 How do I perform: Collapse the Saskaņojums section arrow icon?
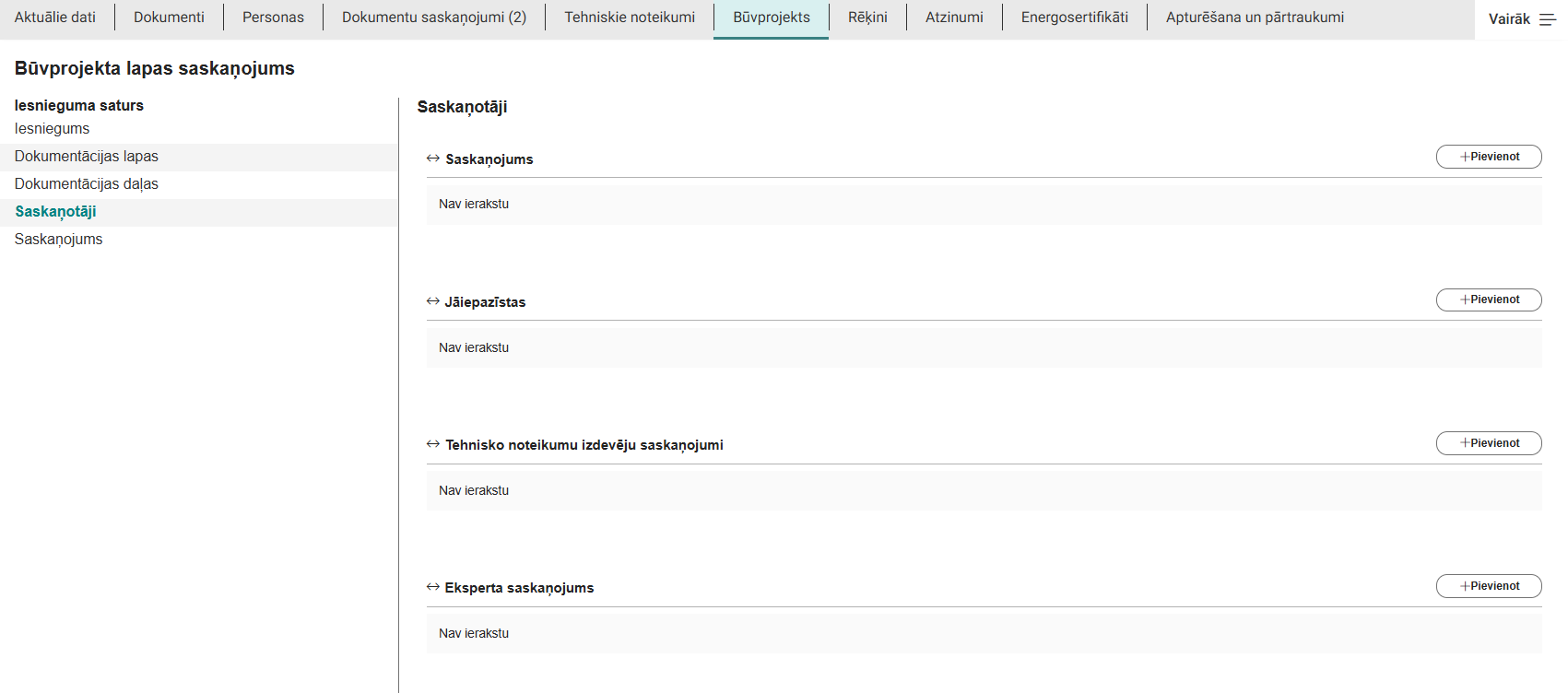pyautogui.click(x=432, y=159)
